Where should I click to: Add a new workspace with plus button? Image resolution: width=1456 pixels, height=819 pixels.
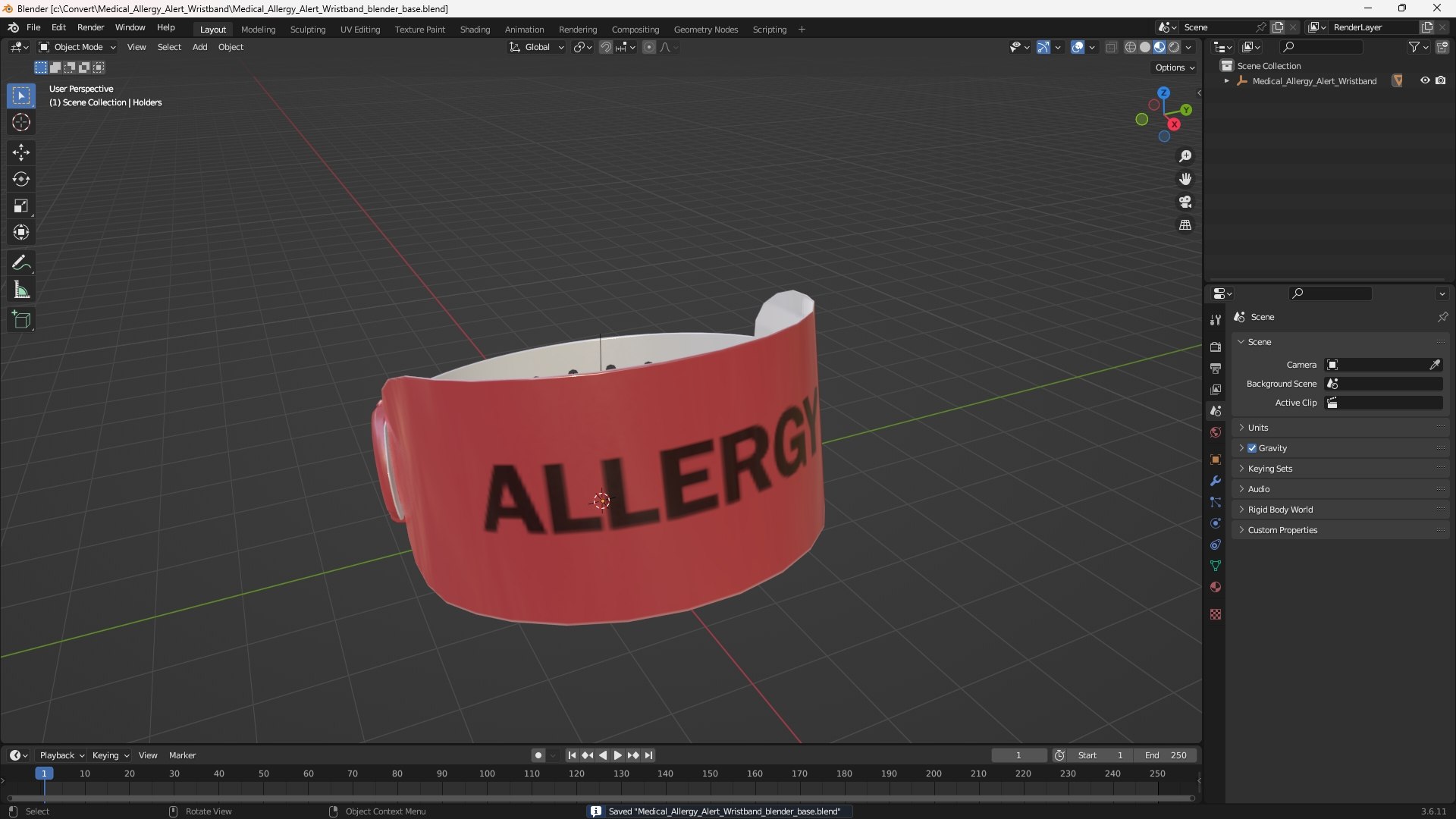pos(802,30)
